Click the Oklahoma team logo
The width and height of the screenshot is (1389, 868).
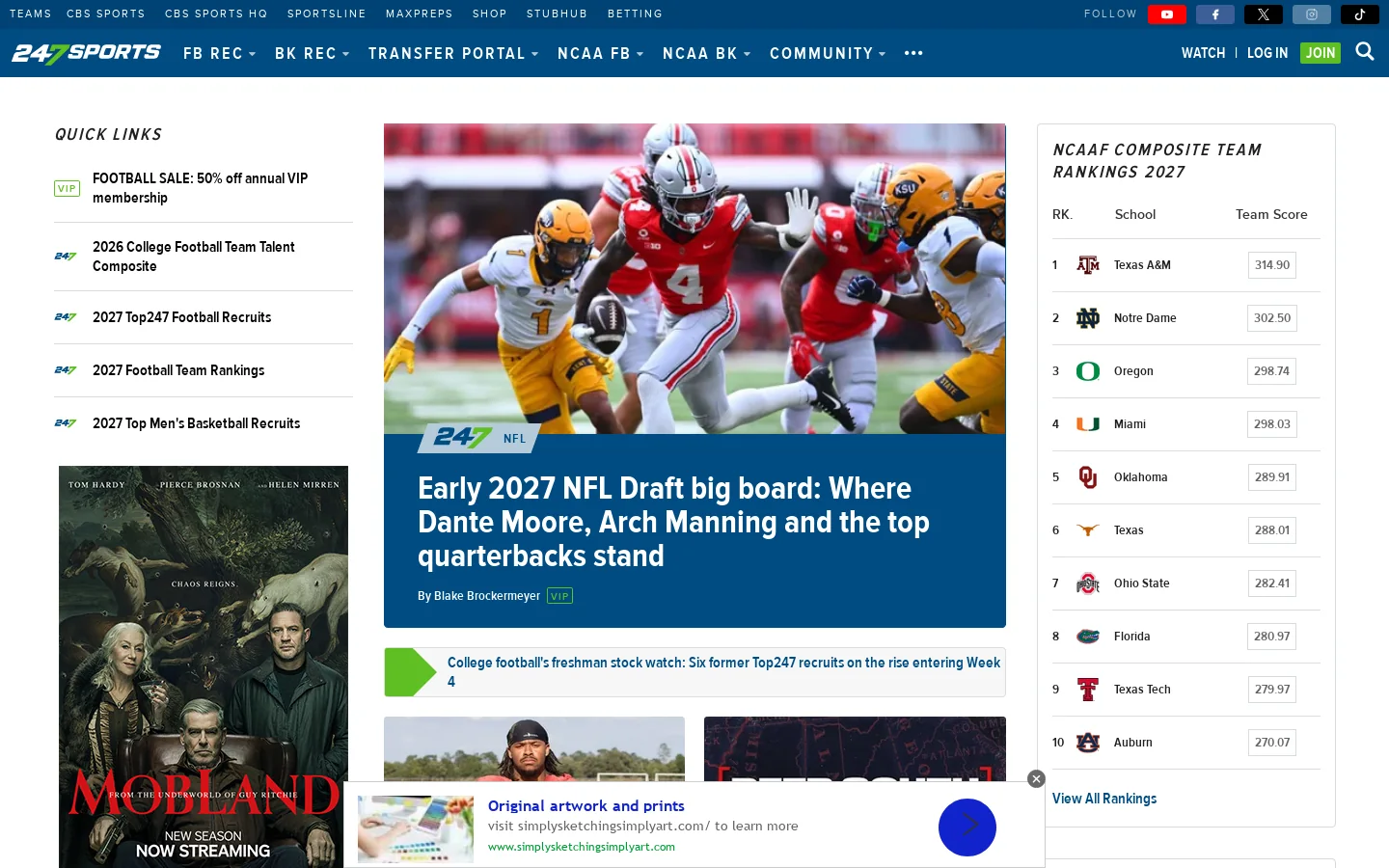coord(1088,477)
